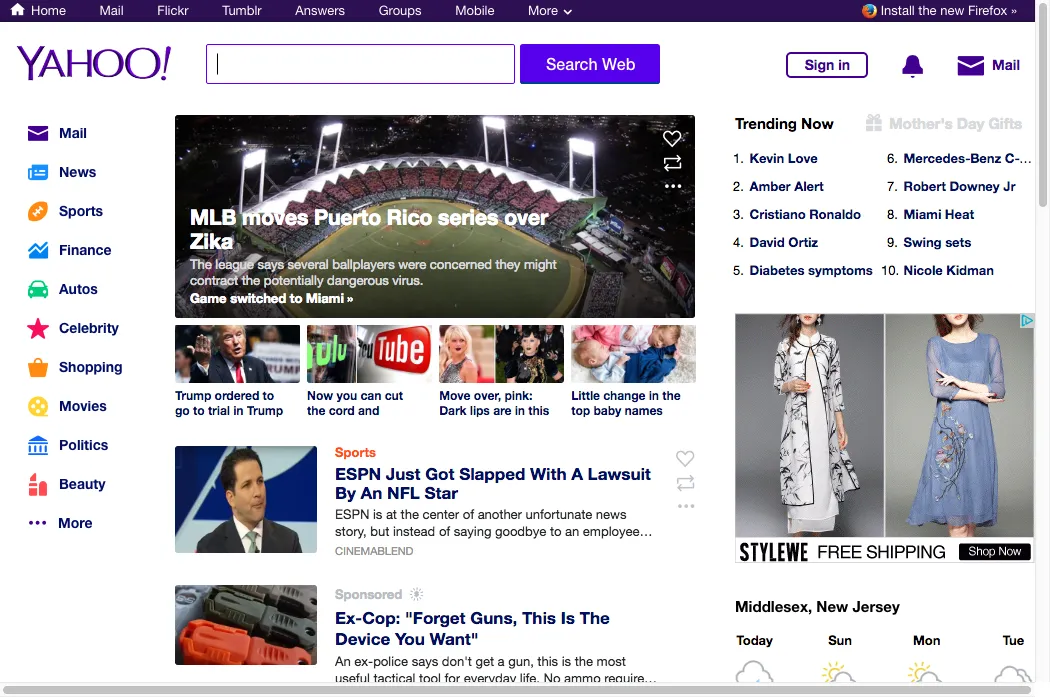This screenshot has width=1050, height=697.
Task: Click the Mail envelope icon in header
Action: click(970, 66)
